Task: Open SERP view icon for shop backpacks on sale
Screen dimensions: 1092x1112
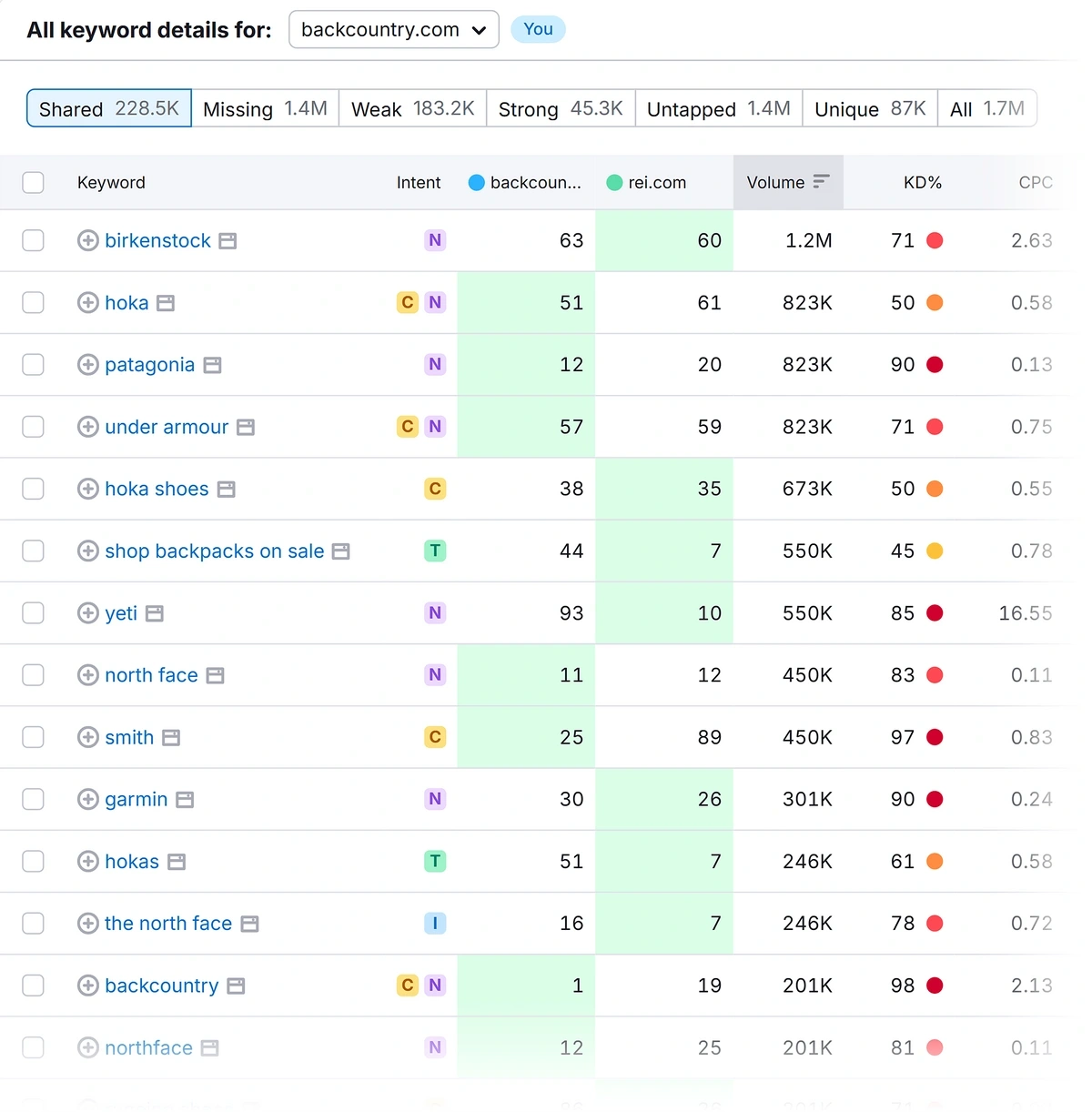Action: click(341, 551)
